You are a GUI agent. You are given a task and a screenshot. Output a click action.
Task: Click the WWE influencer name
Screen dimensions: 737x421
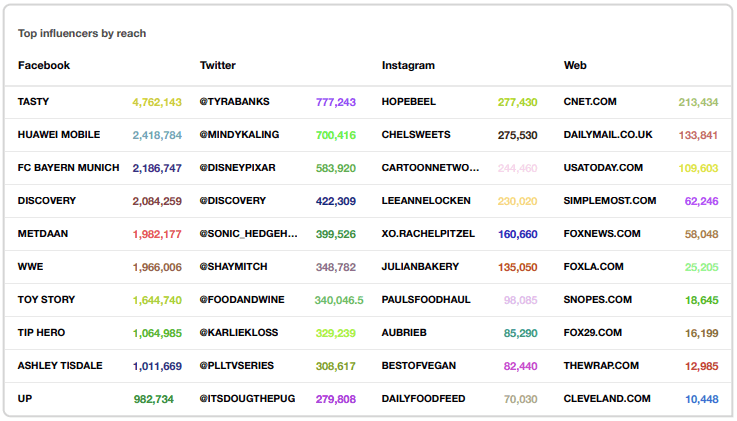(x=31, y=266)
